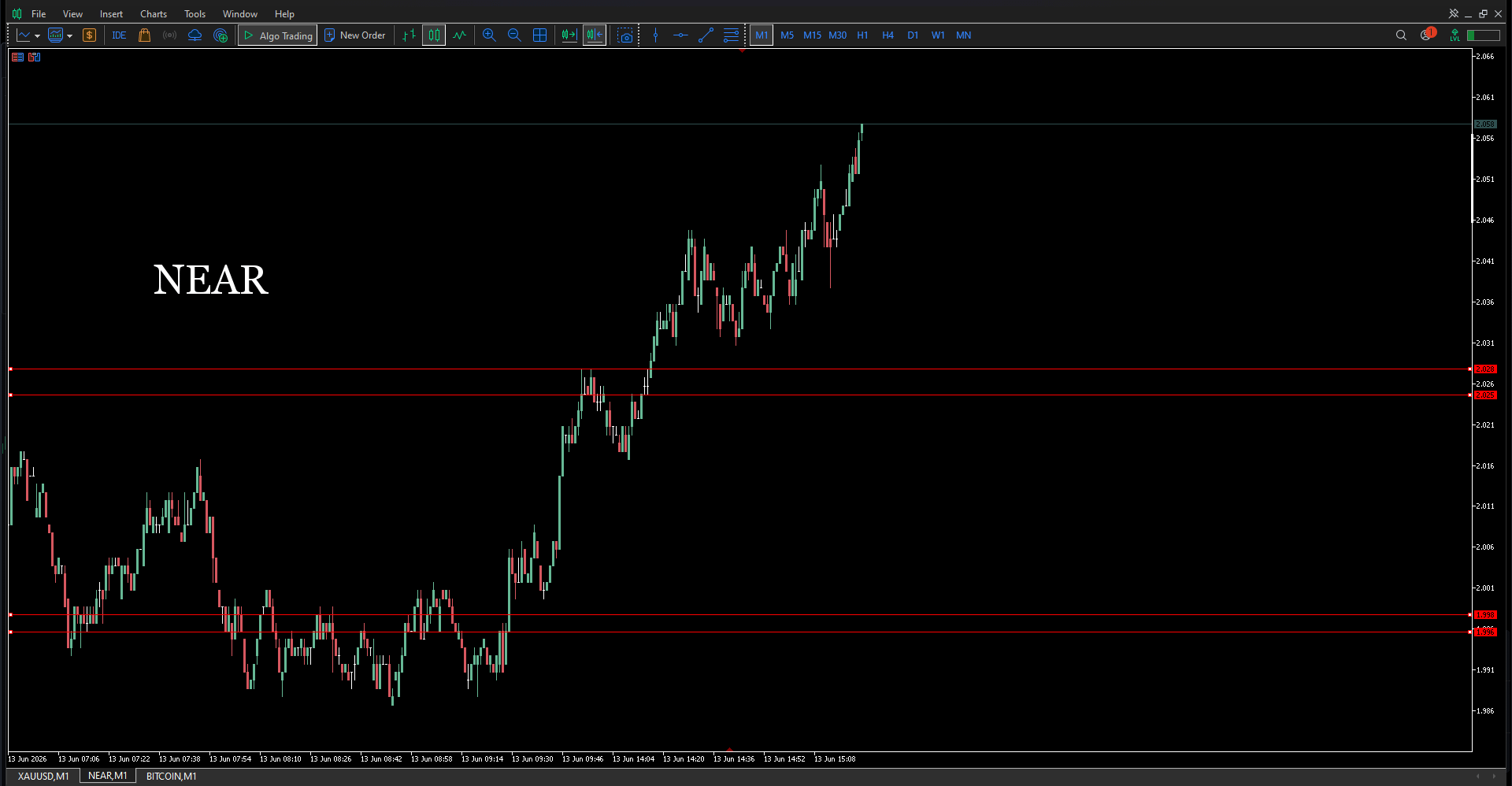Click the green LVL level icon
1512x786 pixels.
tap(1455, 35)
